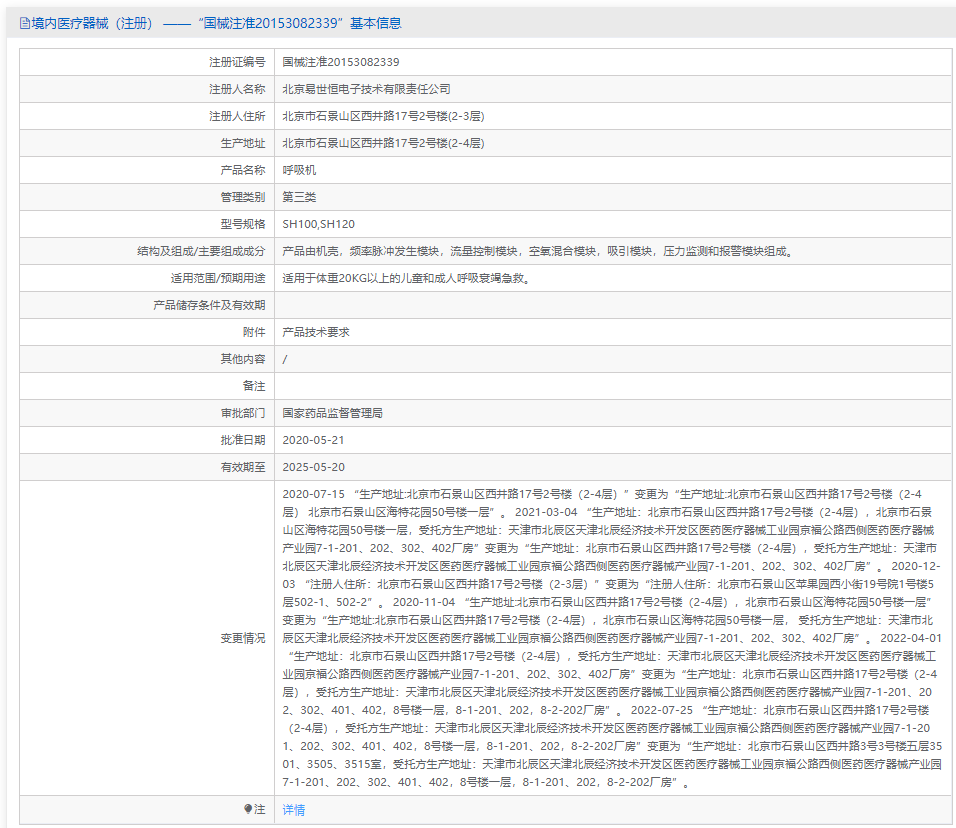Click the 附件 label
The height and width of the screenshot is (828, 956).
[254, 332]
